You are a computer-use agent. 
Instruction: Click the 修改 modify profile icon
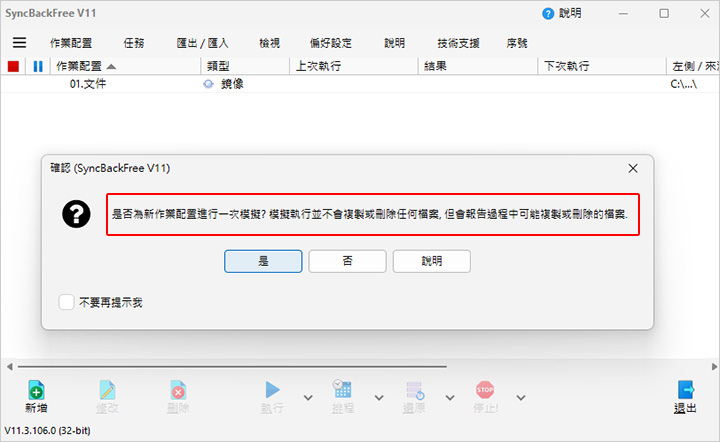click(107, 391)
